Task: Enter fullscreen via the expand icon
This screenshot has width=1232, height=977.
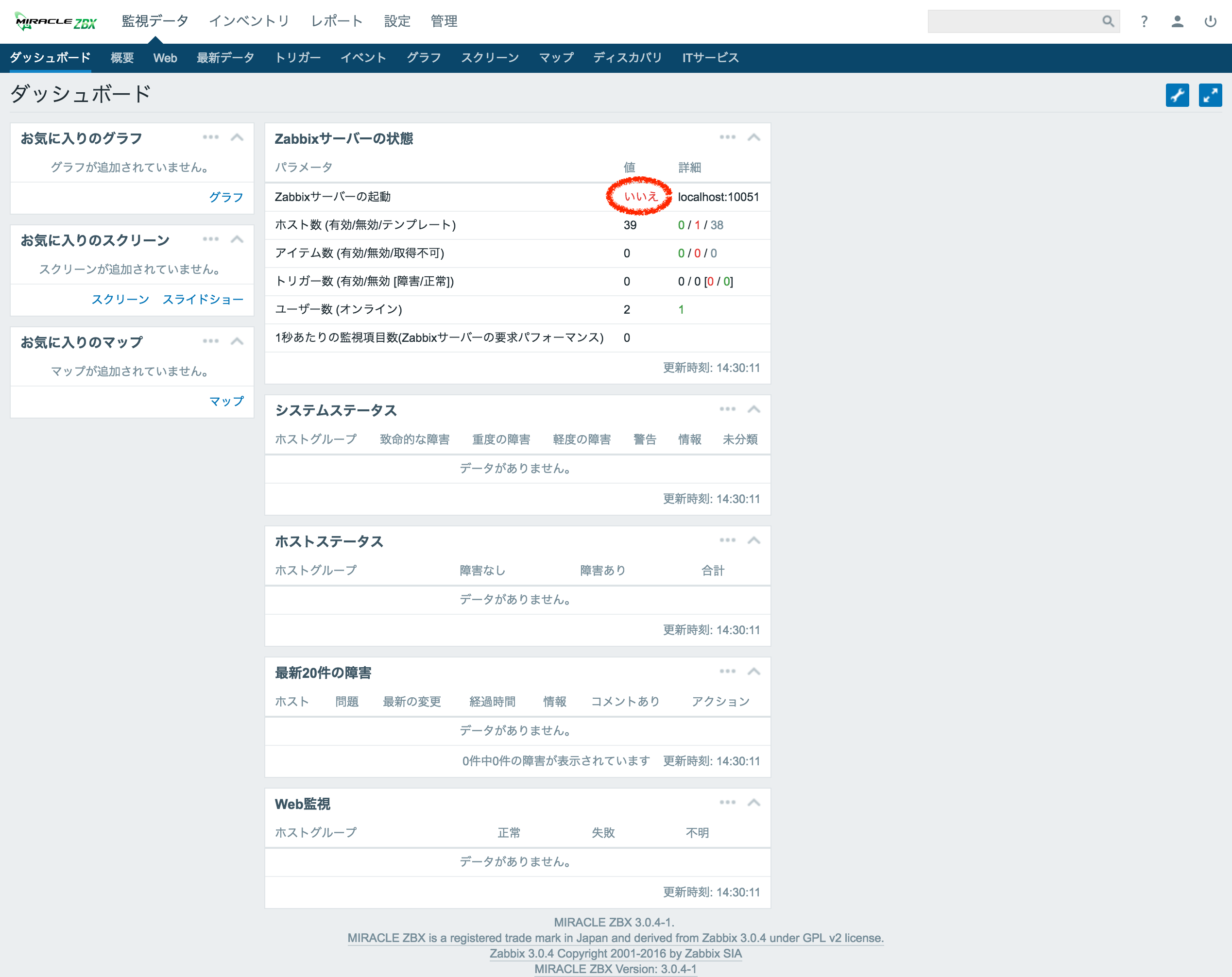Action: pyautogui.click(x=1210, y=95)
